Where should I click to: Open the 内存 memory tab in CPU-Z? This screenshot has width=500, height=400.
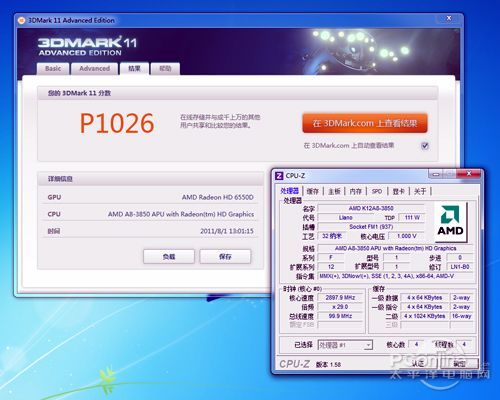(356, 191)
